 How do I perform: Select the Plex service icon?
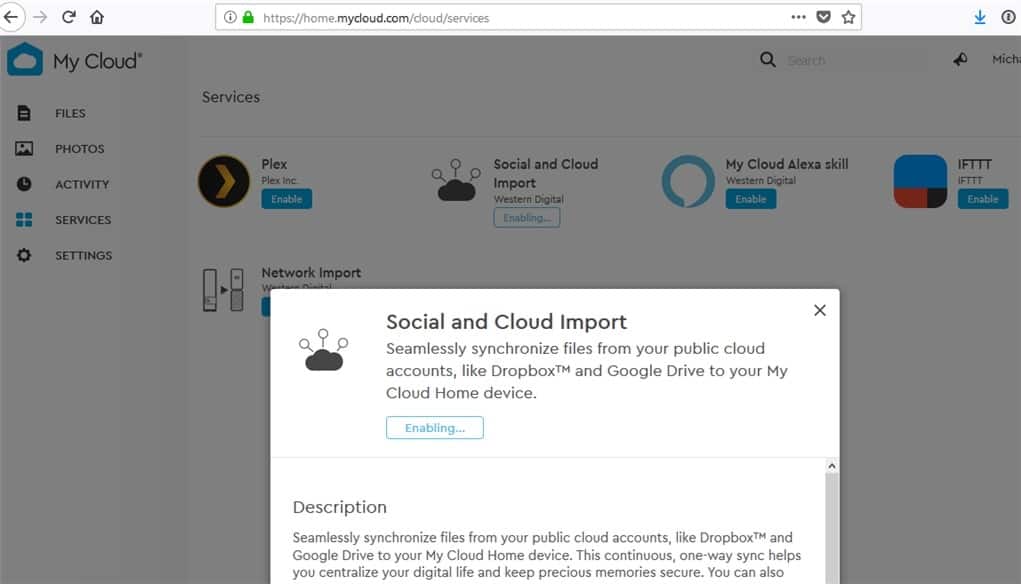[224, 181]
